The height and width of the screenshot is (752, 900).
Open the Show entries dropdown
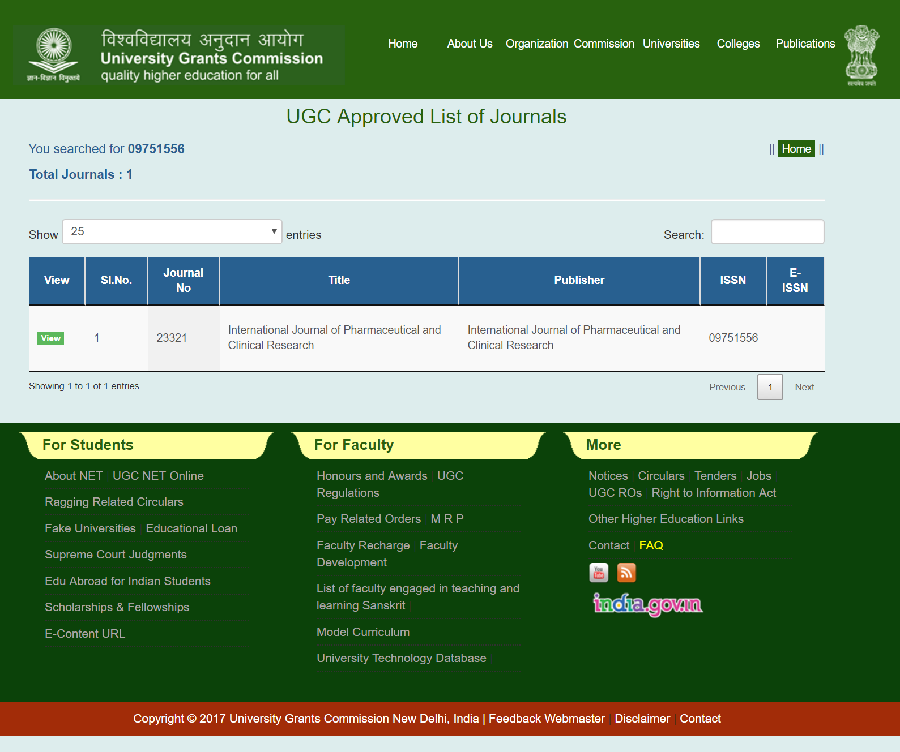coord(172,231)
